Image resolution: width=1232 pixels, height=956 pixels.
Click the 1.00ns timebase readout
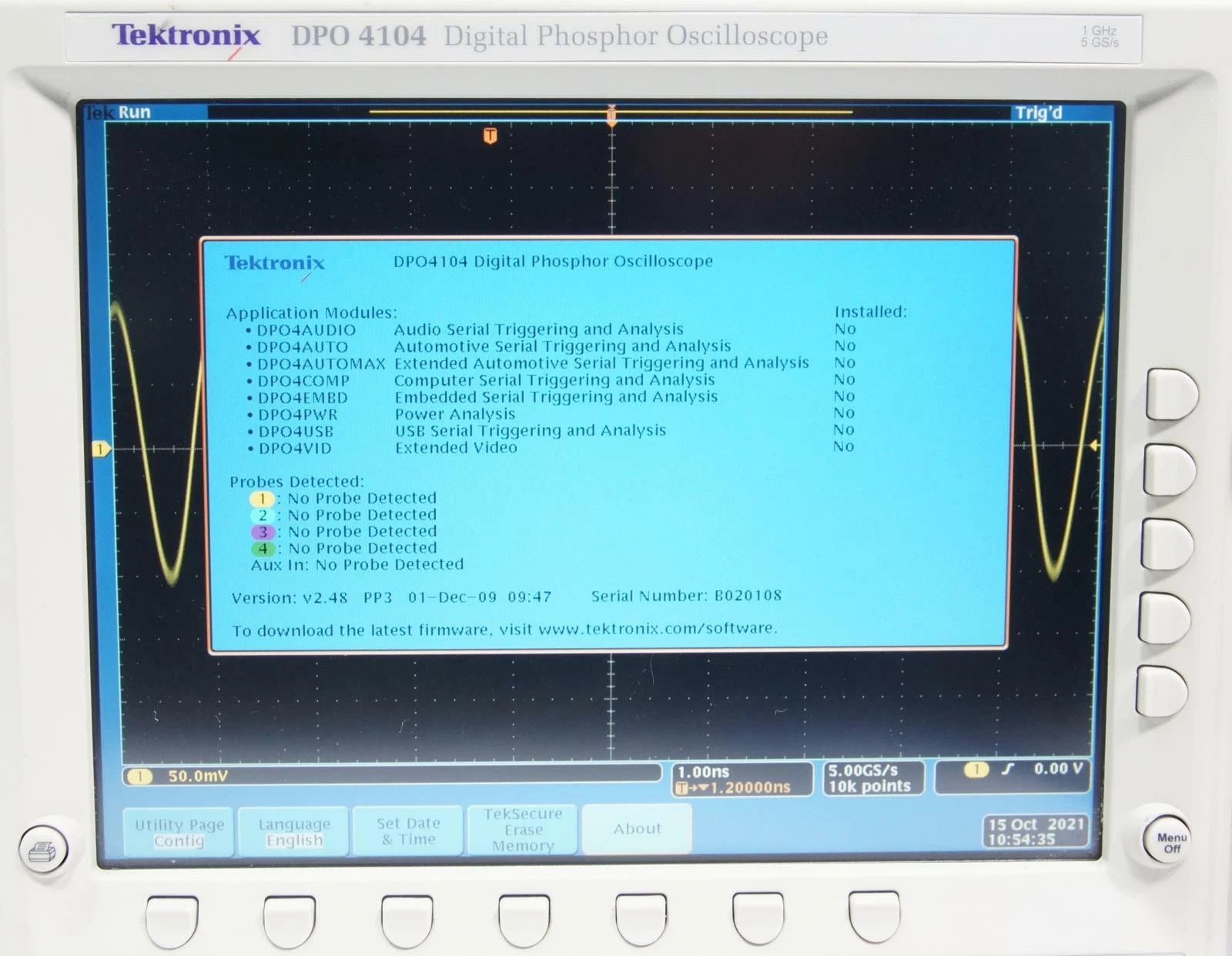click(x=703, y=771)
